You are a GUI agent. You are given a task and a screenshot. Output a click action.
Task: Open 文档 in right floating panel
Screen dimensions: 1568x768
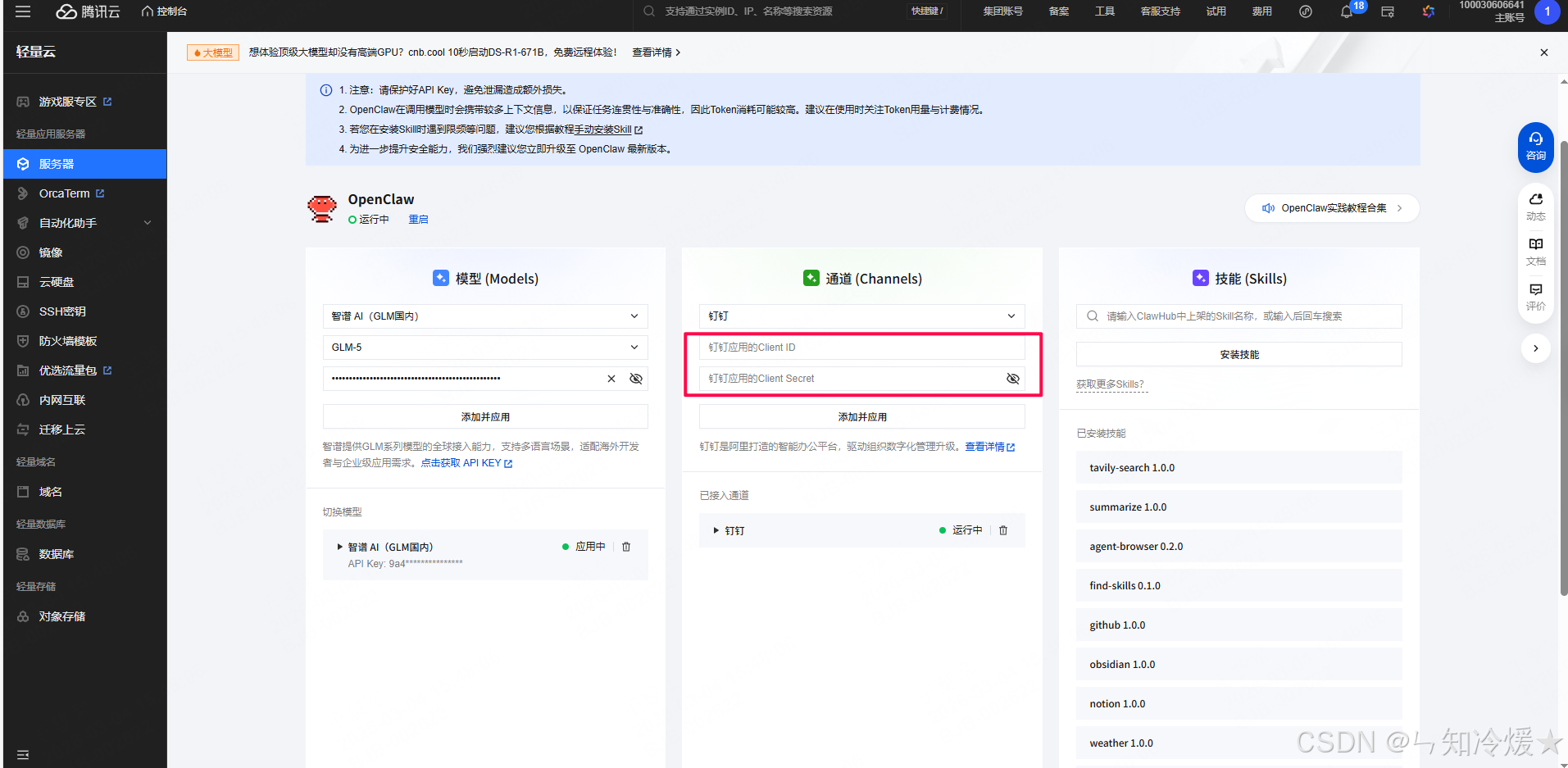(x=1535, y=252)
